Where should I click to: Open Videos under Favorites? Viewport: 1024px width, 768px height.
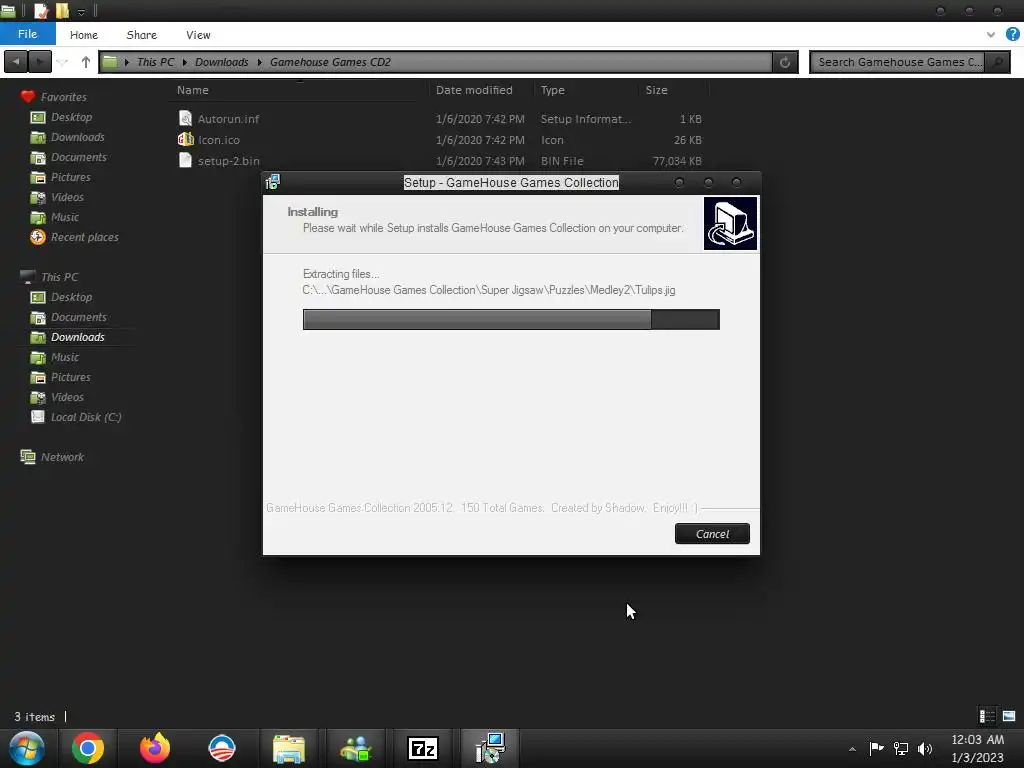[67, 197]
